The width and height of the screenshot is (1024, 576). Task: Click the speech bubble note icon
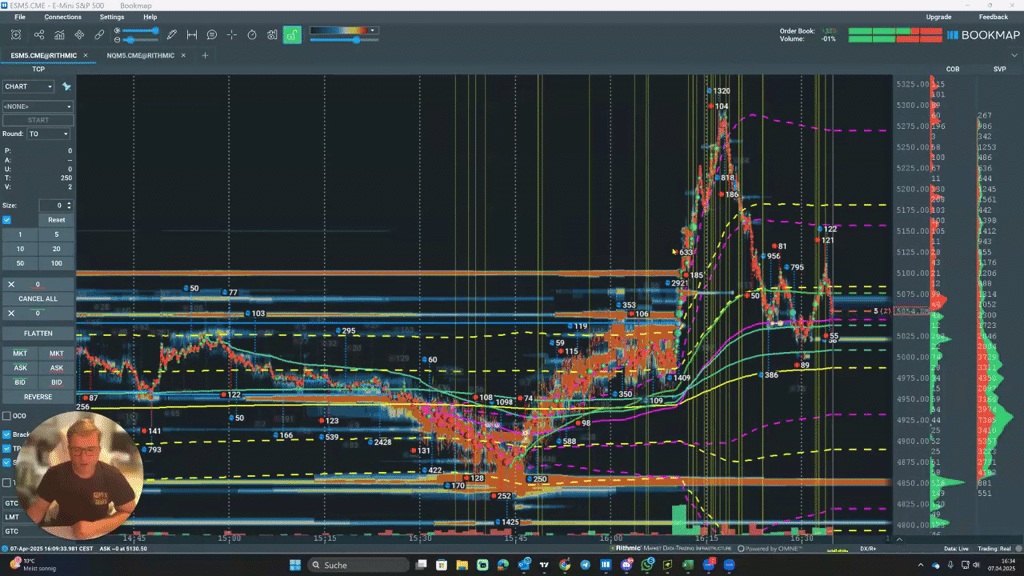[212, 35]
